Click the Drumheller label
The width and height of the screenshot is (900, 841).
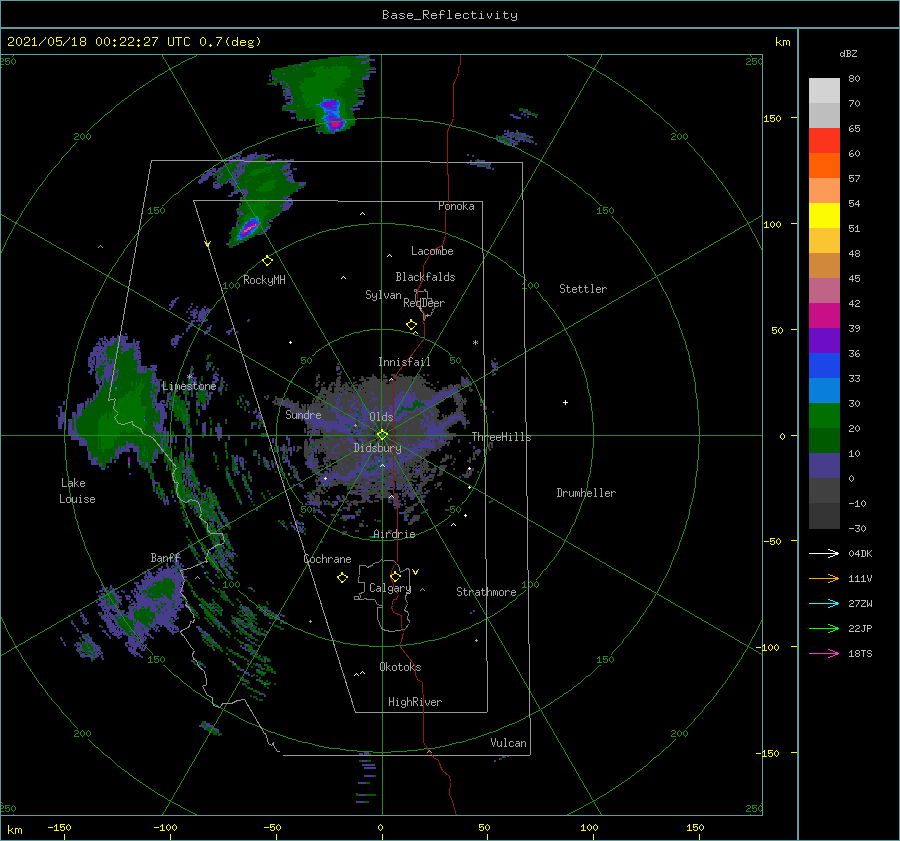tap(586, 493)
